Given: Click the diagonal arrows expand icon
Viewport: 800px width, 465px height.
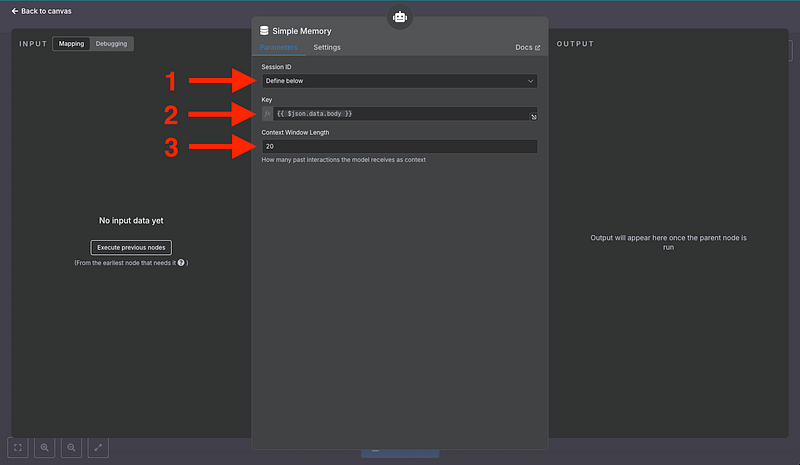Looking at the screenshot, I should (x=97, y=448).
